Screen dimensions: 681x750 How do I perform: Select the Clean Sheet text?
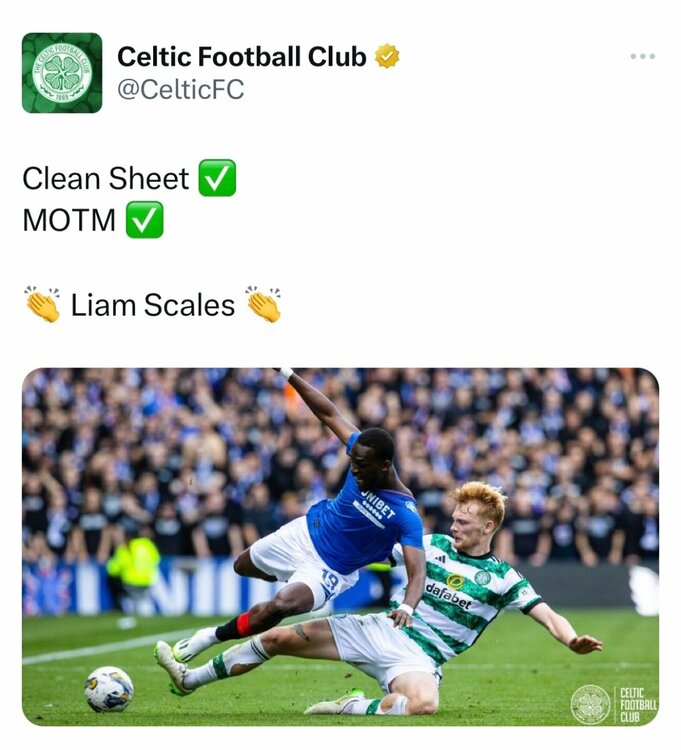click(x=106, y=178)
